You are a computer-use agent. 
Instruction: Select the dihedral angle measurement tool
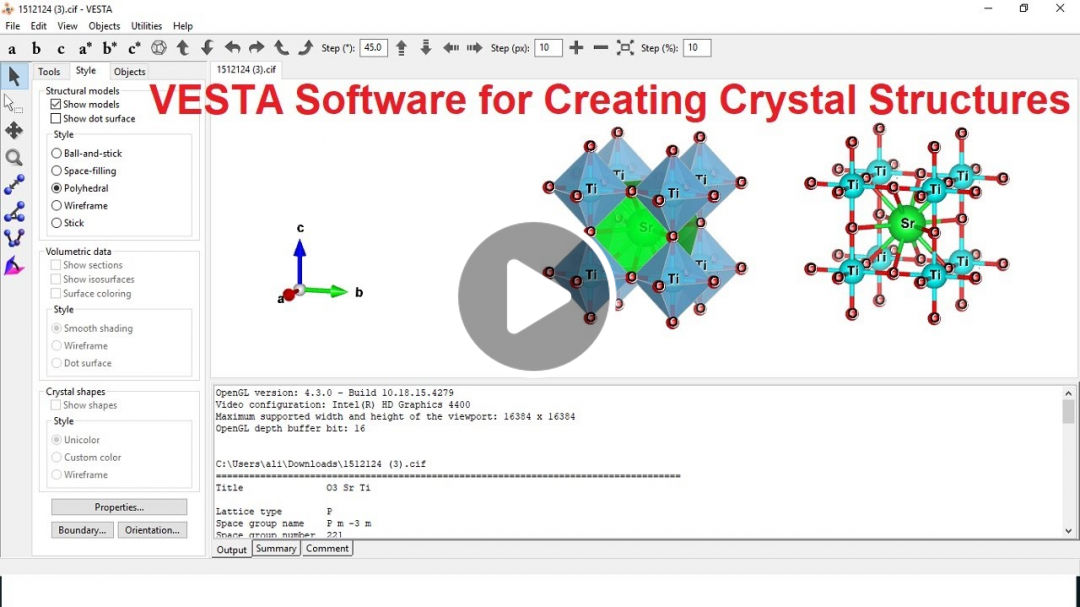click(14, 238)
